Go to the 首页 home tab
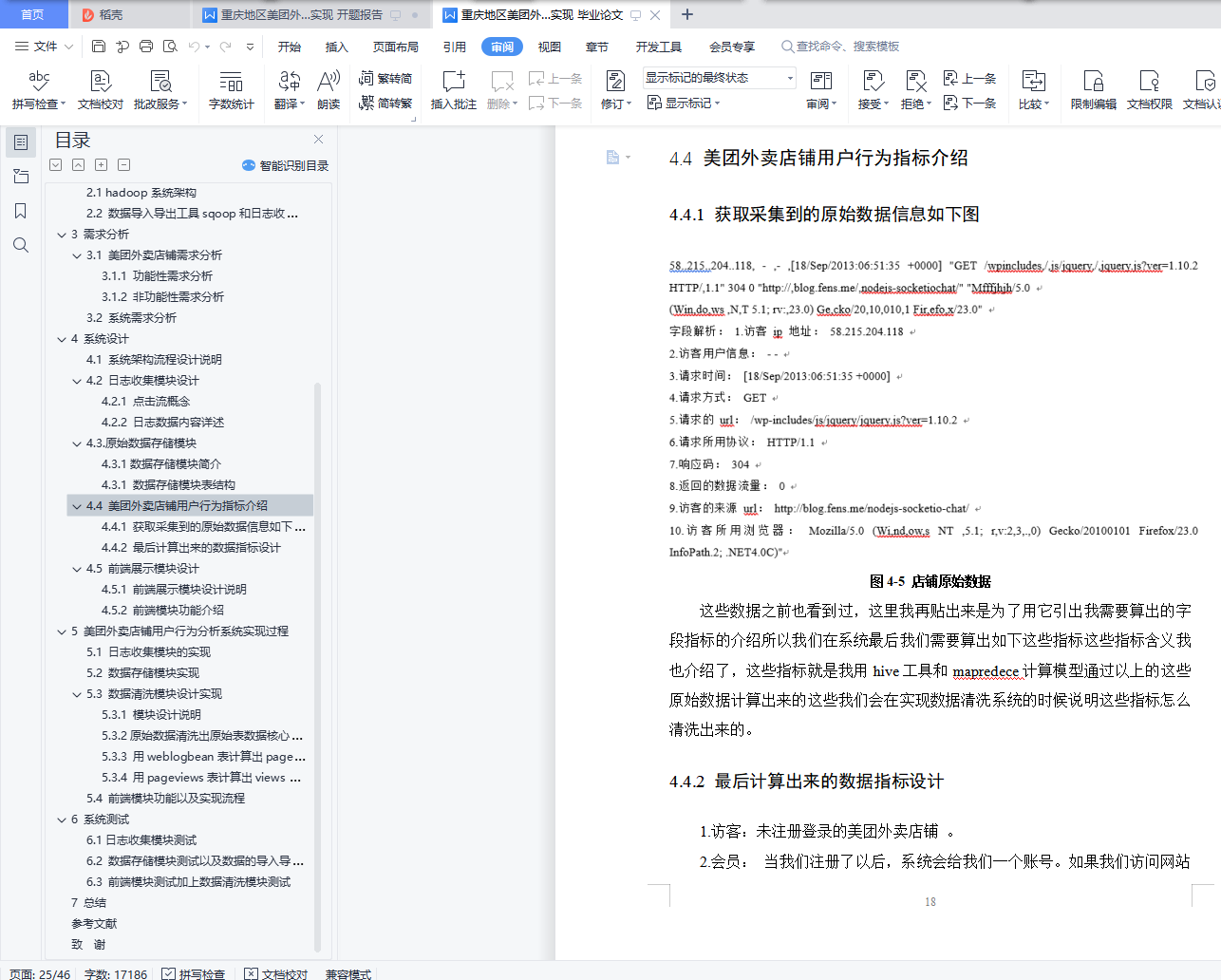 point(32,14)
